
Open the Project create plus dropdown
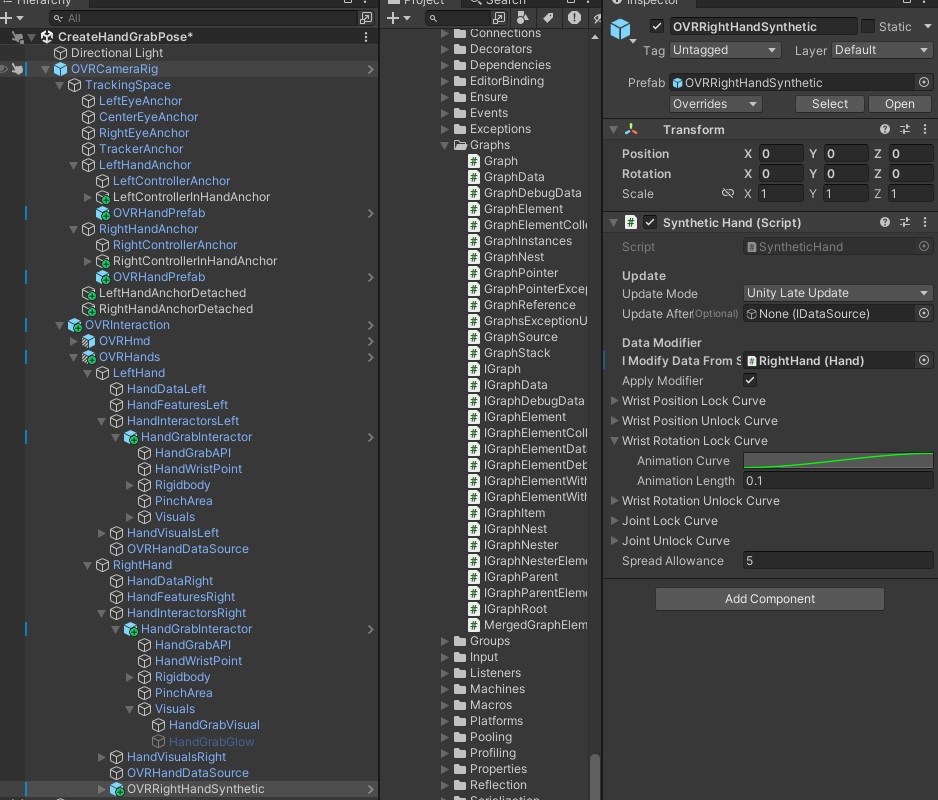398,18
